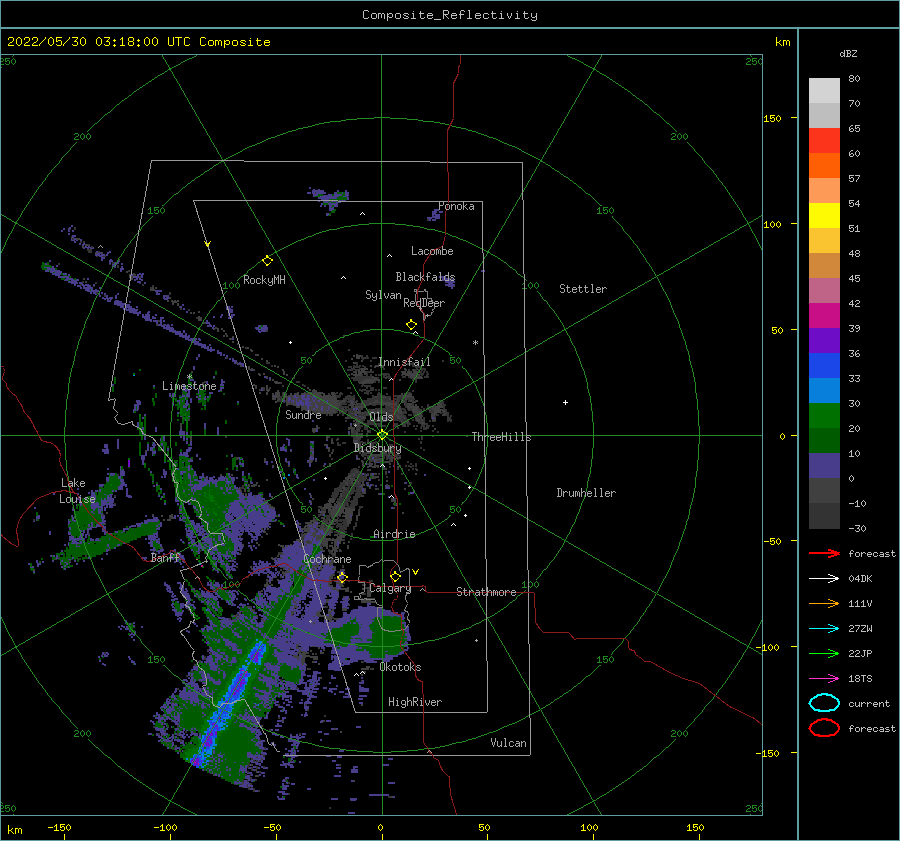Select the light gray 80 dBZ swatch
Screen dimensions: 900x841
click(x=824, y=91)
